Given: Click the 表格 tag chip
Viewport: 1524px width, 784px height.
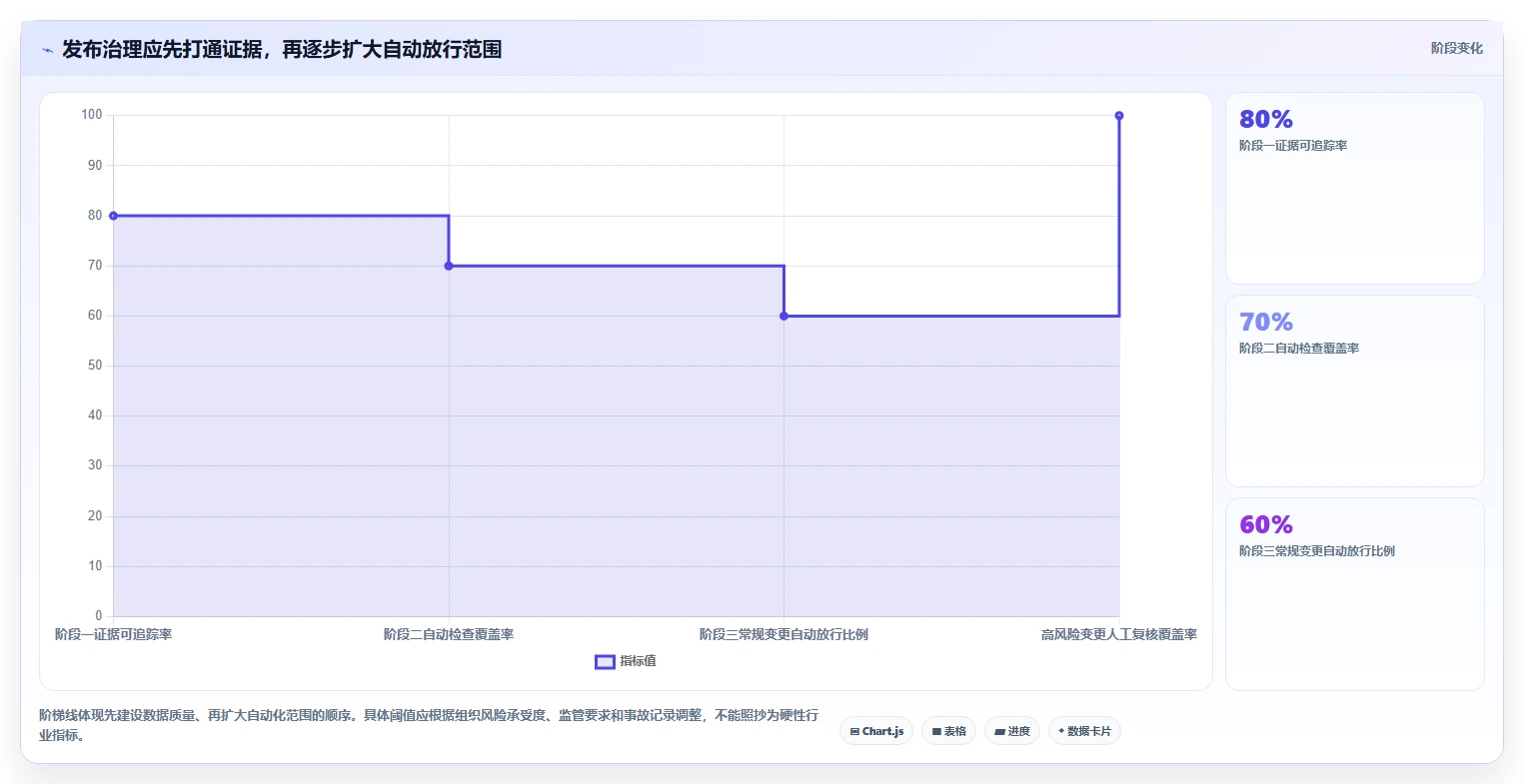Looking at the screenshot, I should click(x=948, y=731).
